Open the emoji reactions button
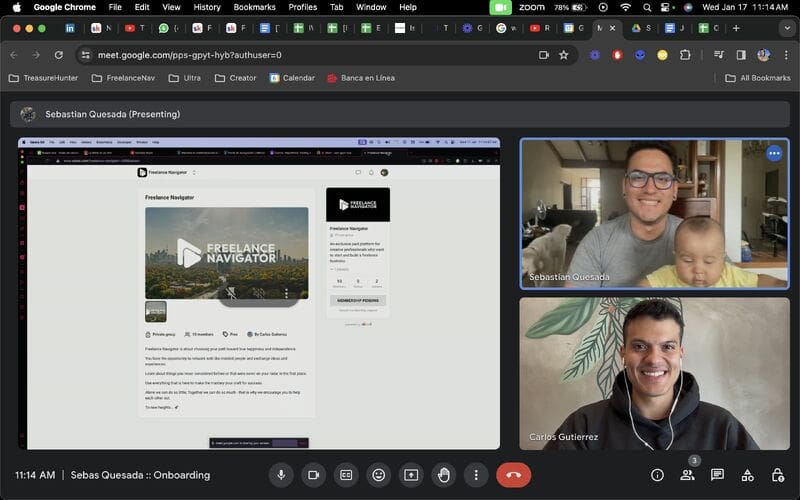This screenshot has width=800, height=500. 378,475
